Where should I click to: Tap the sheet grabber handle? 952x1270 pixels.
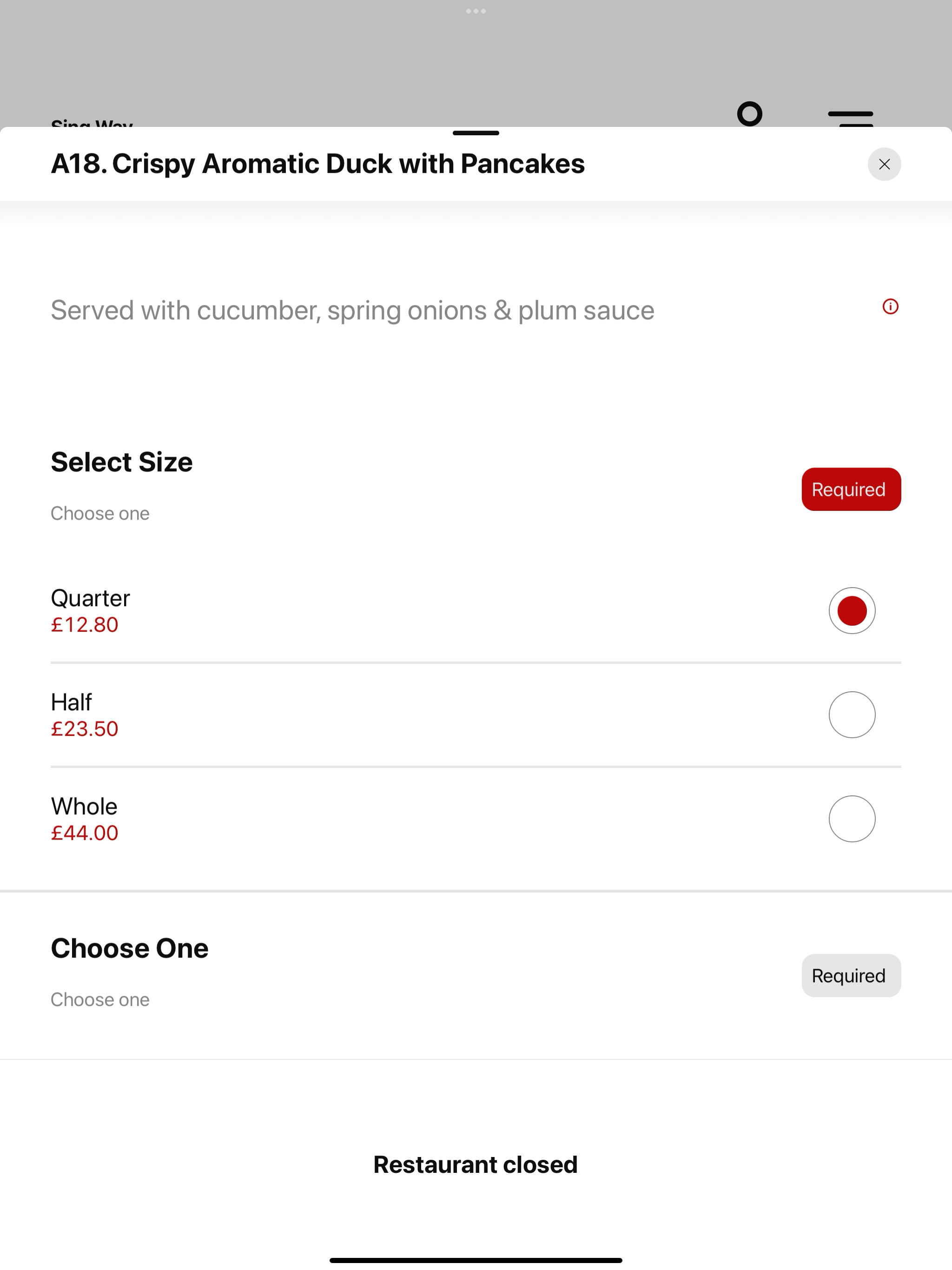pyautogui.click(x=476, y=133)
